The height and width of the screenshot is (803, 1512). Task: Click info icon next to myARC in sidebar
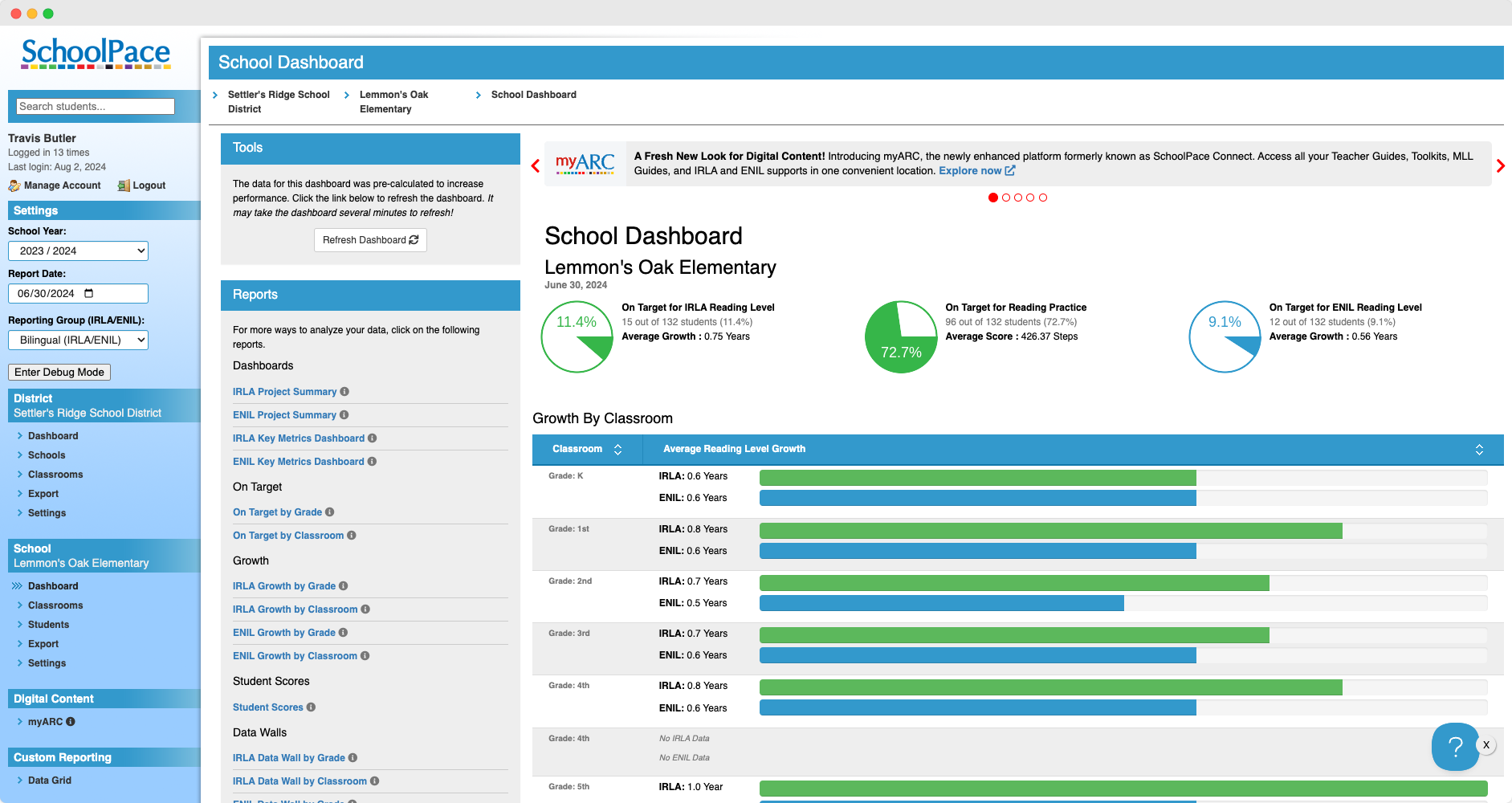click(x=71, y=722)
